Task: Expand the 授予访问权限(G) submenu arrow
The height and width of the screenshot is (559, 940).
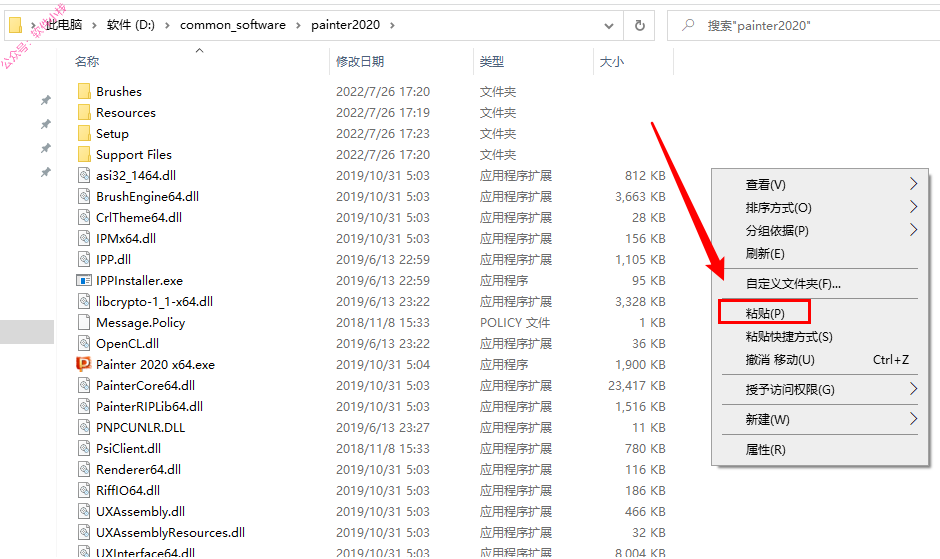Action: (x=913, y=389)
